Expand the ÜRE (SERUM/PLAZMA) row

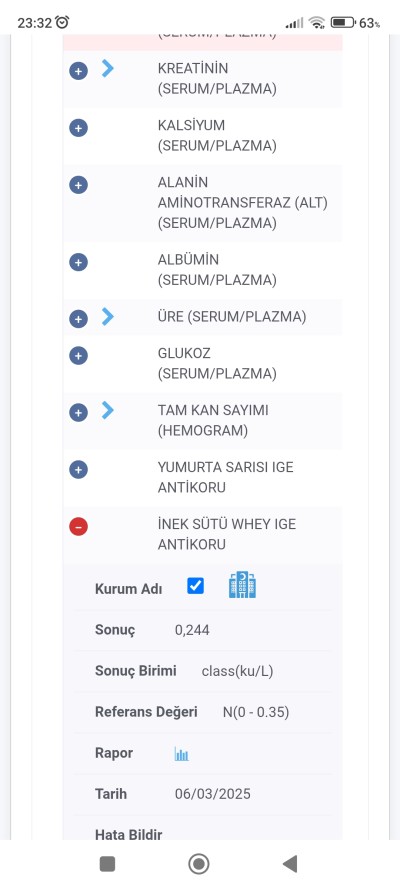point(78,319)
